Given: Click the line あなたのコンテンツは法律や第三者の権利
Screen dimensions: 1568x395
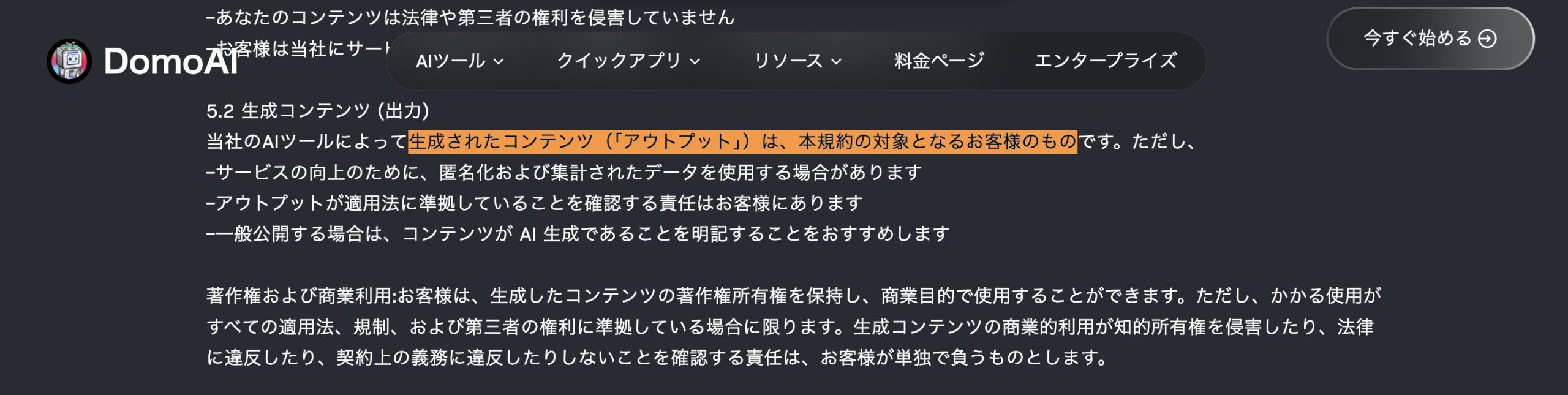Looking at the screenshot, I should click(x=470, y=17).
